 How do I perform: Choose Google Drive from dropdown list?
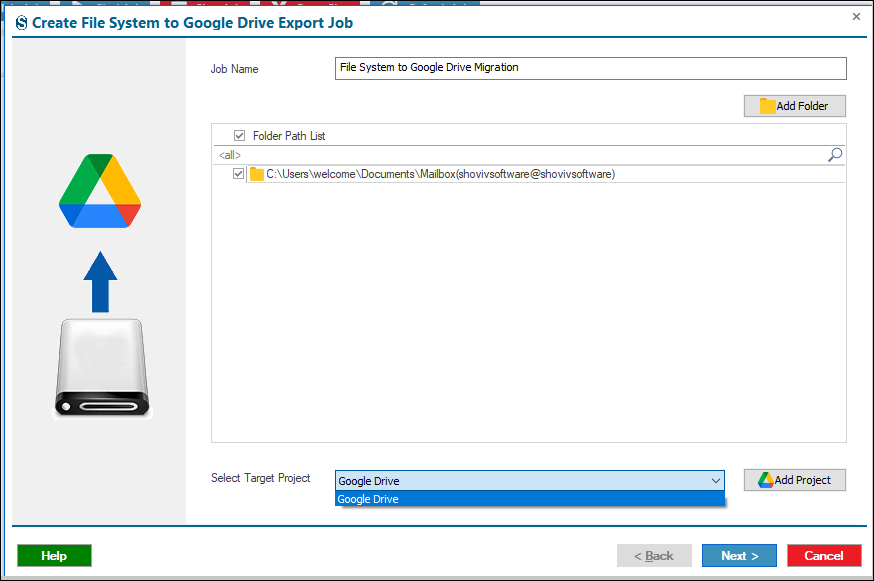pyautogui.click(x=530, y=499)
